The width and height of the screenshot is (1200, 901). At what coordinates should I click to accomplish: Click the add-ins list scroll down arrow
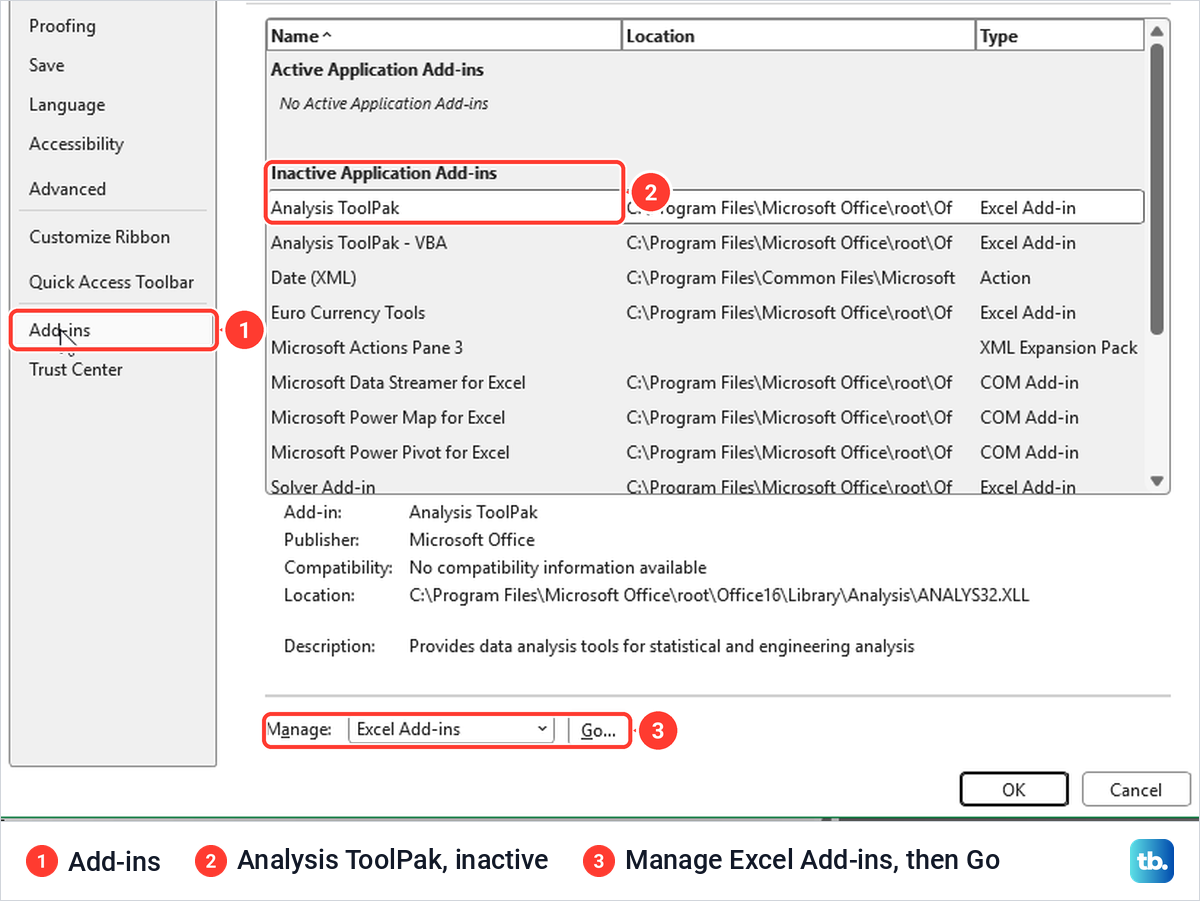[1157, 482]
